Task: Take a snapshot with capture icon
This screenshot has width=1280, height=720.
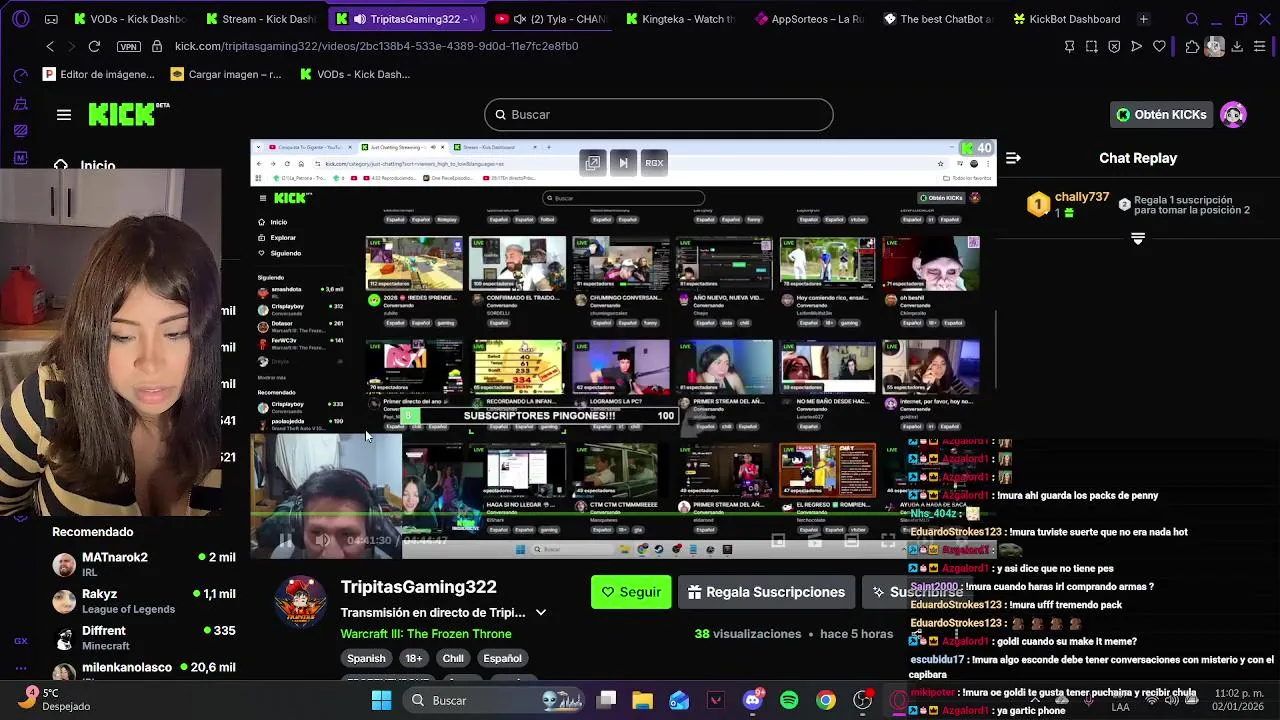Action: pyautogui.click(x=1091, y=46)
